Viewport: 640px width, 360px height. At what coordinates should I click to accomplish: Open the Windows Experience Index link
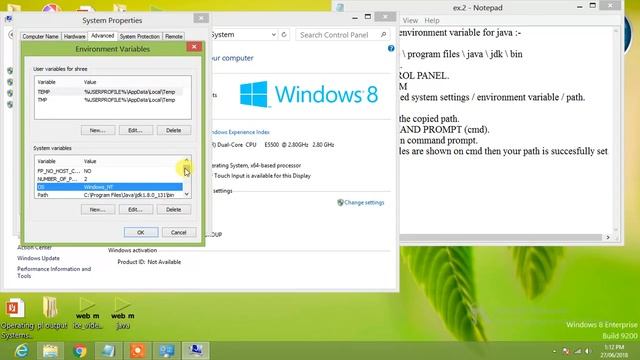click(x=240, y=132)
